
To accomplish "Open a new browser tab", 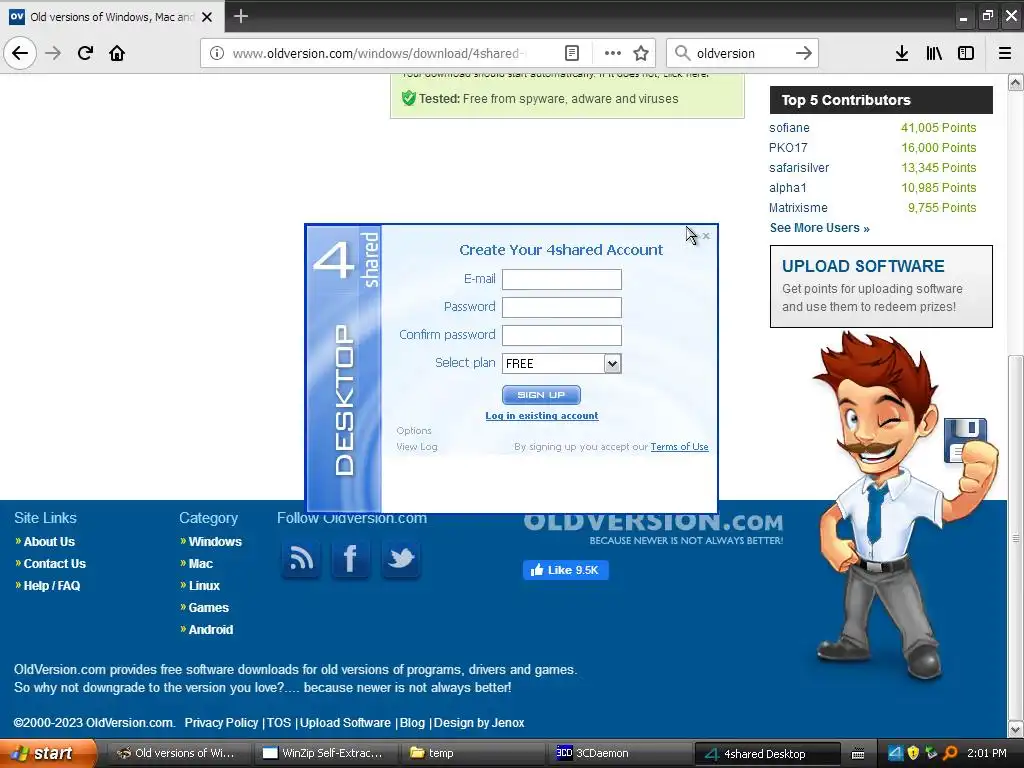I will (x=241, y=16).
